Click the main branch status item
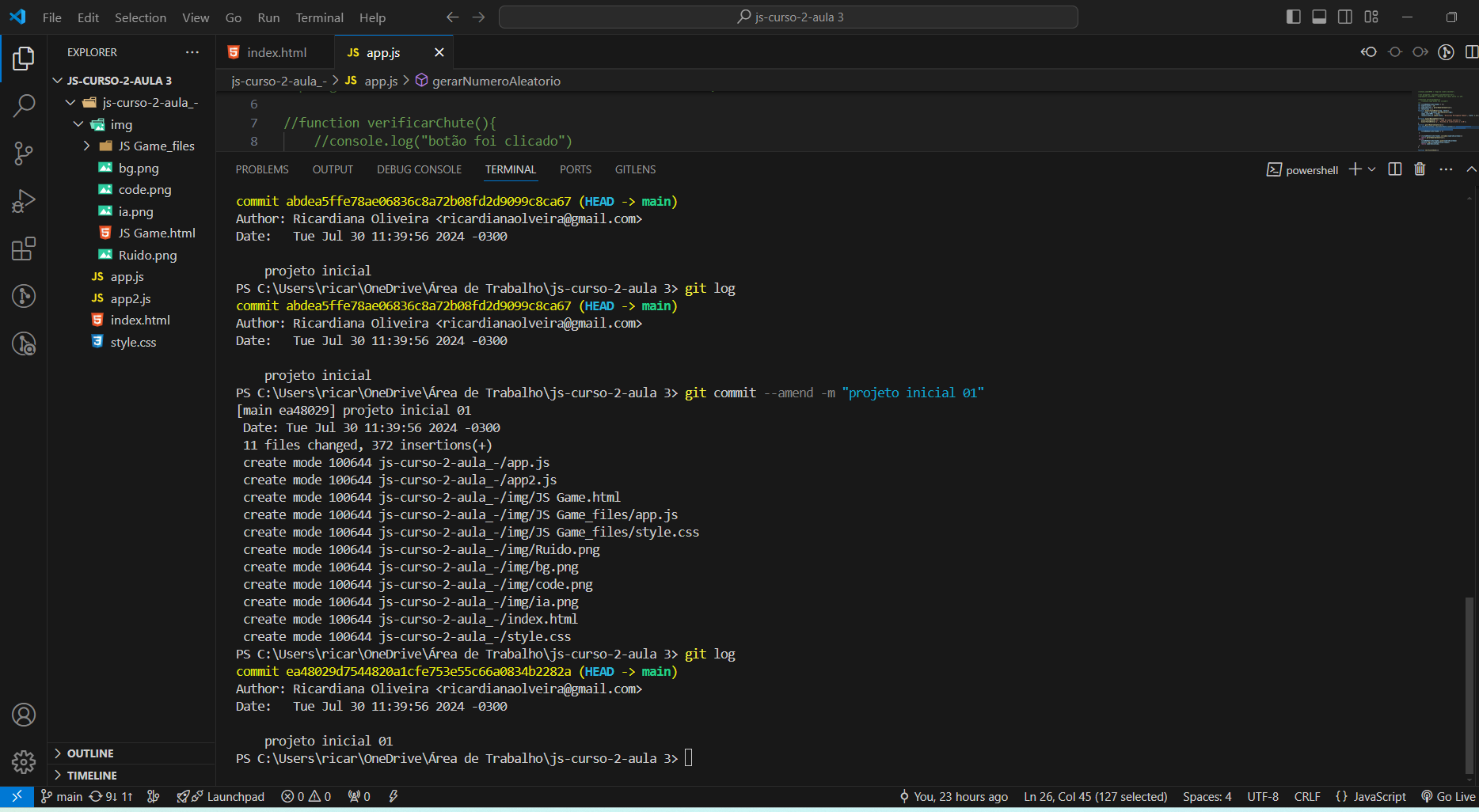 (x=62, y=796)
